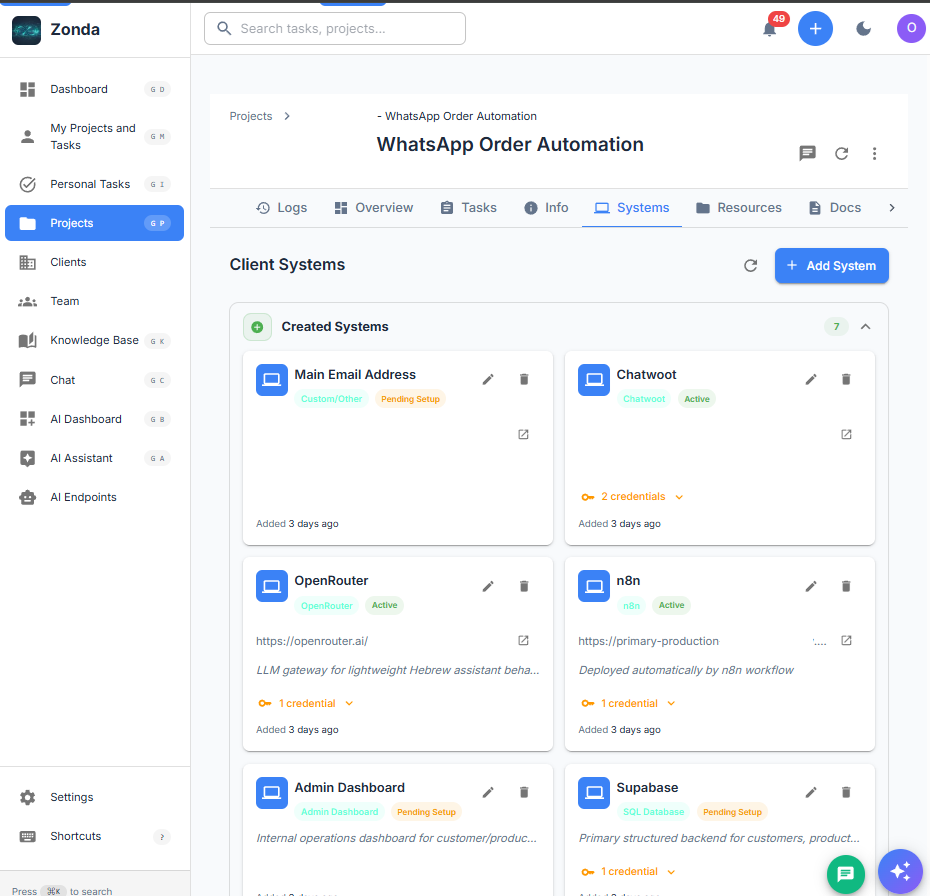Edit the Main Email Address system
The height and width of the screenshot is (896, 930).
488,380
